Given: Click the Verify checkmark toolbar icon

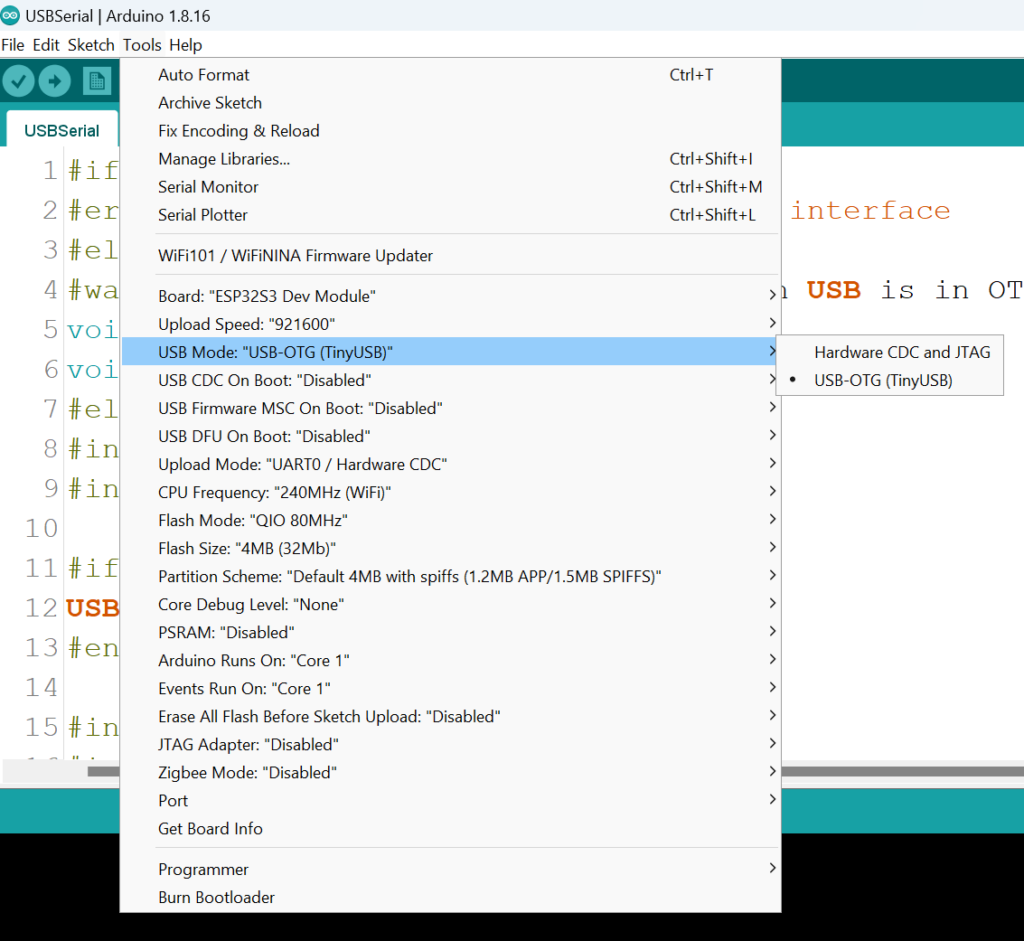Looking at the screenshot, I should coord(19,82).
